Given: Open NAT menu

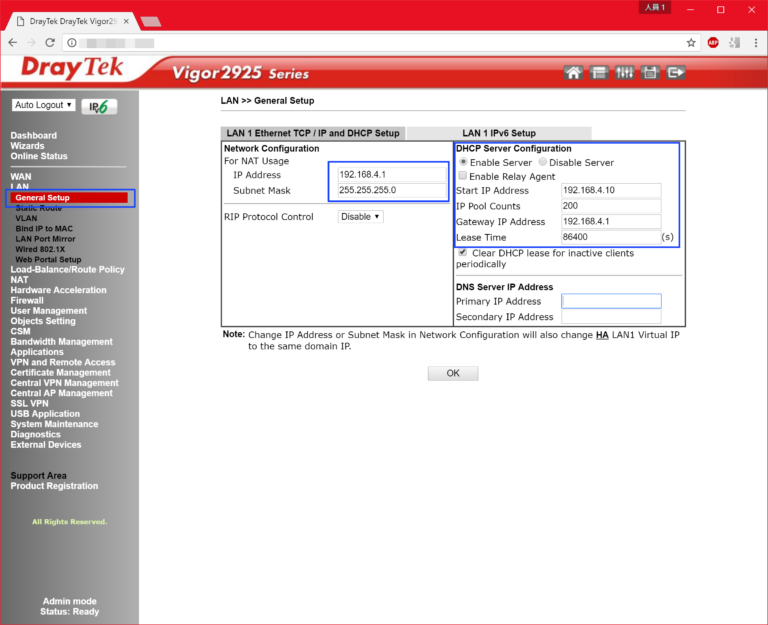Looking at the screenshot, I should [20, 280].
